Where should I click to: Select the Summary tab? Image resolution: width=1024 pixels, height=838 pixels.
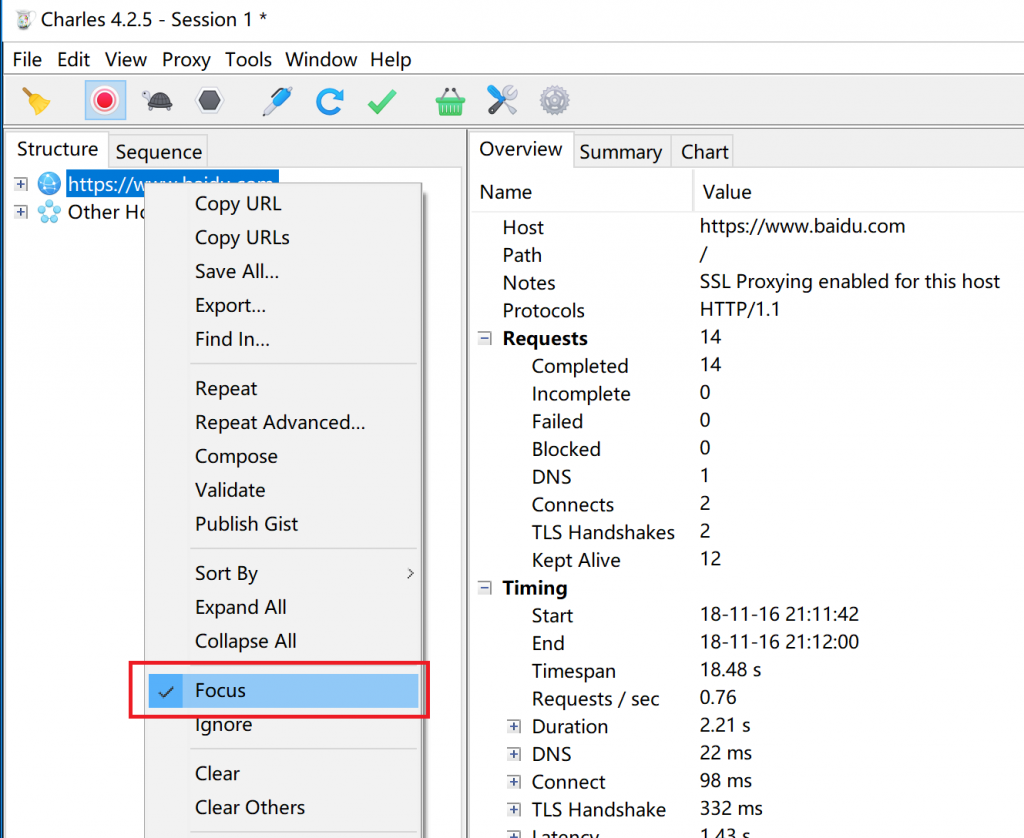pos(621,152)
